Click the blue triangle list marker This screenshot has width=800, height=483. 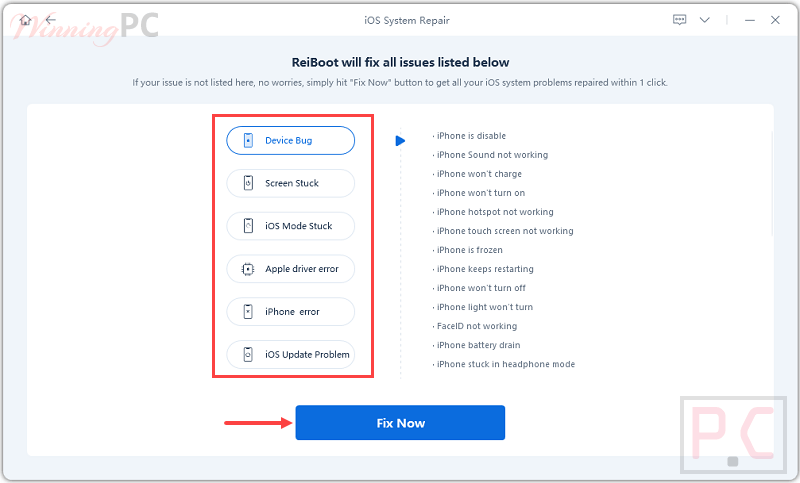click(x=400, y=141)
